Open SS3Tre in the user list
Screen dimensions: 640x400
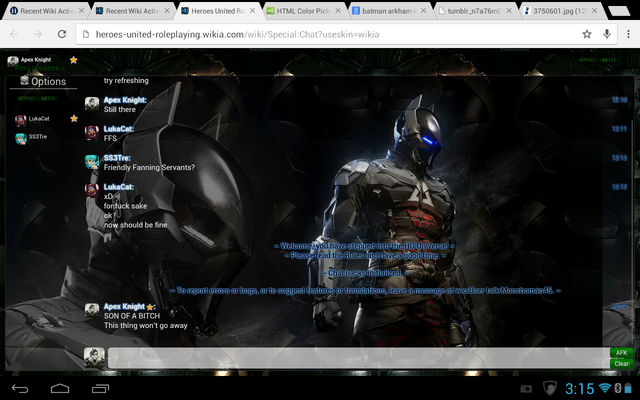click(38, 137)
